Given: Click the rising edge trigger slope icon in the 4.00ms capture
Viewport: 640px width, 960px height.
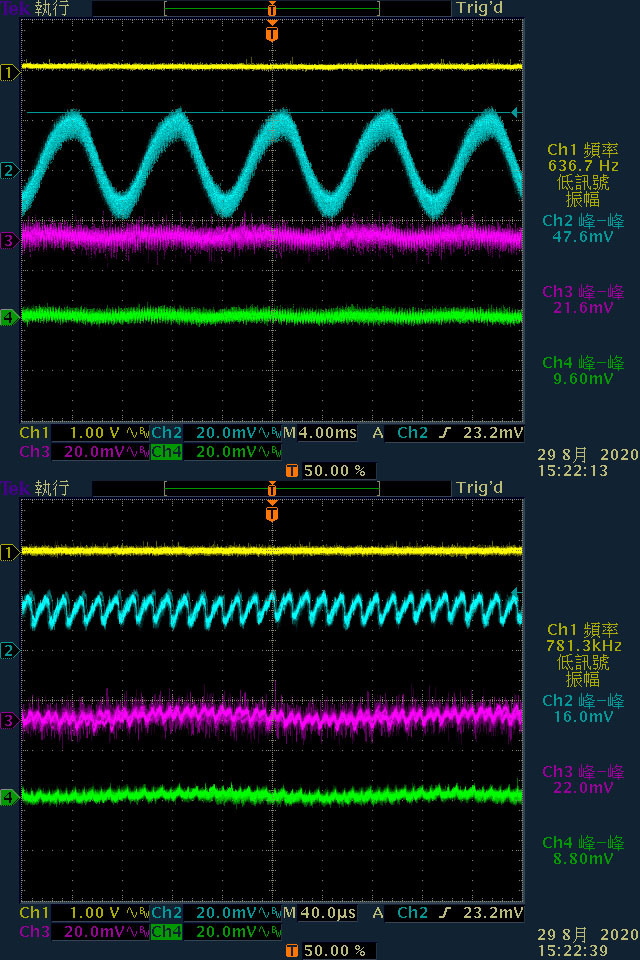Looking at the screenshot, I should click(445, 433).
